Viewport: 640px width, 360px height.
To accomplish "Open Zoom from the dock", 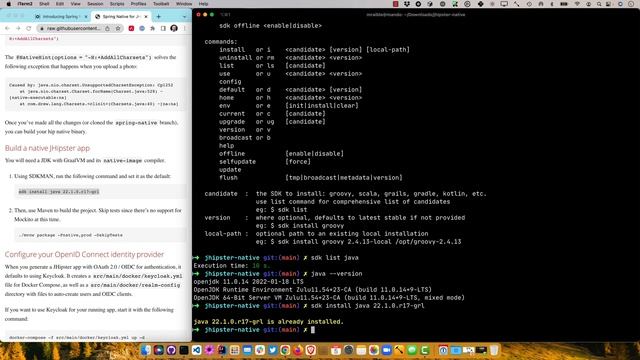I will tap(387, 350).
